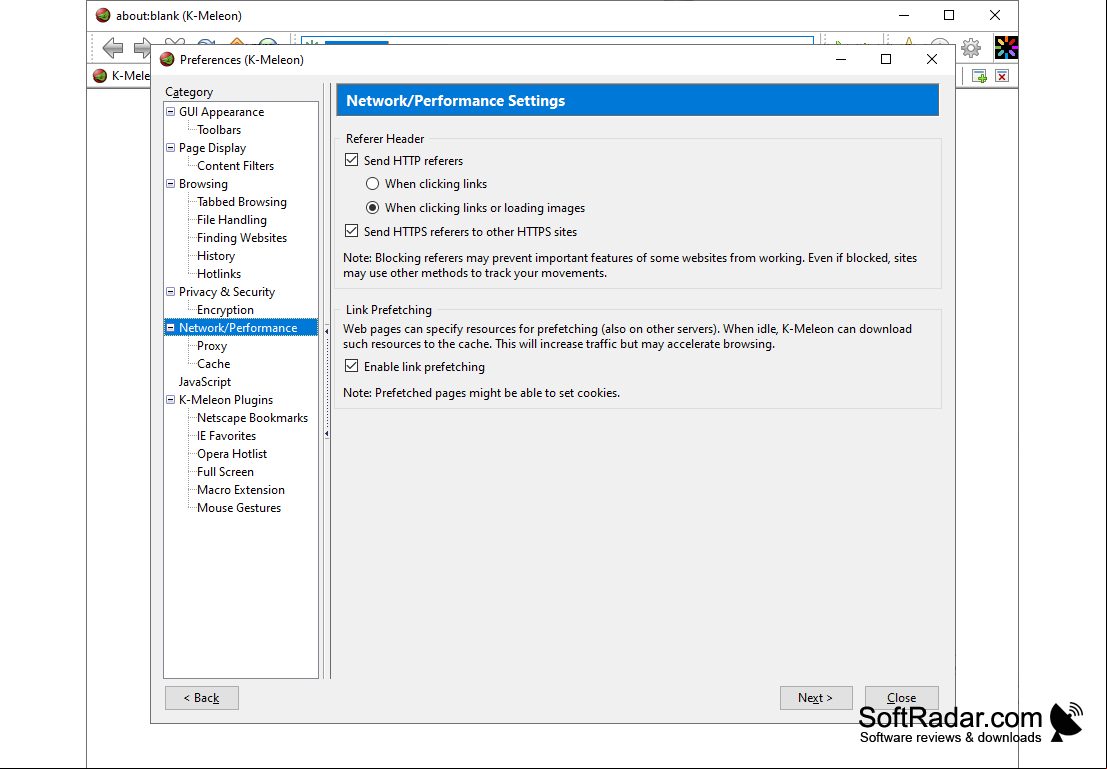This screenshot has width=1107, height=769.
Task: Switch to the K-Meleon browser tab
Action: point(121,76)
